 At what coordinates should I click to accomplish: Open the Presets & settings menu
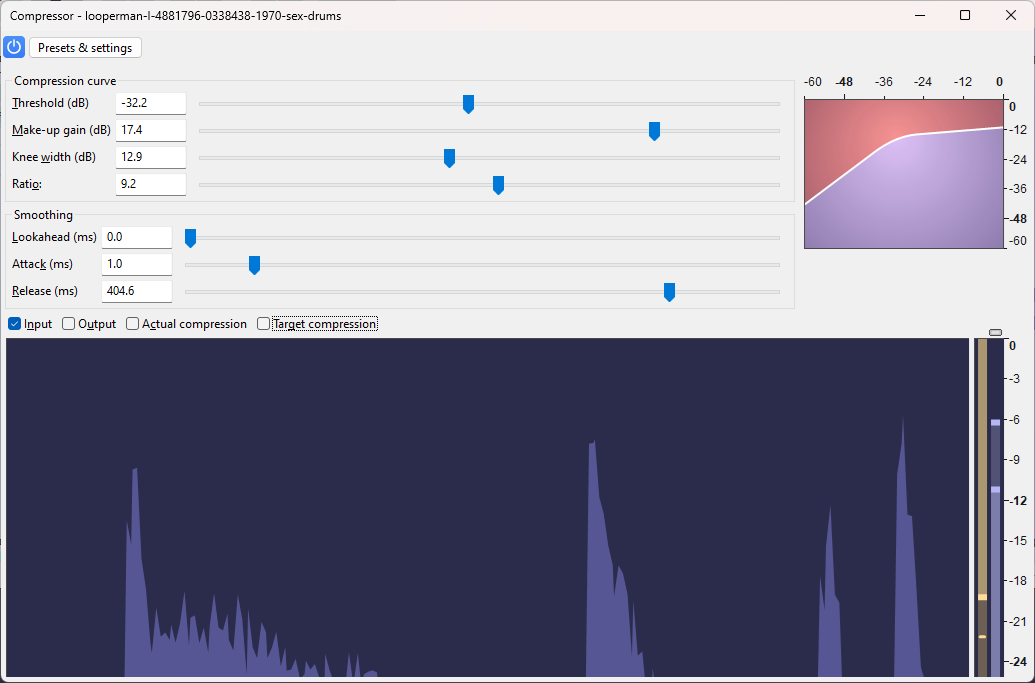[84, 47]
